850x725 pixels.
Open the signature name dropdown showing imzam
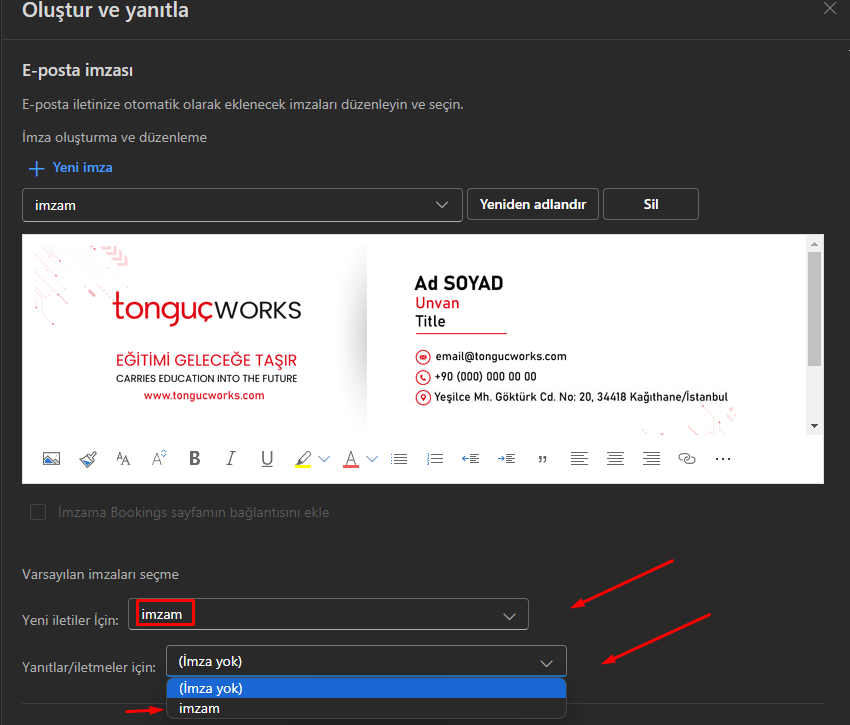pos(242,205)
